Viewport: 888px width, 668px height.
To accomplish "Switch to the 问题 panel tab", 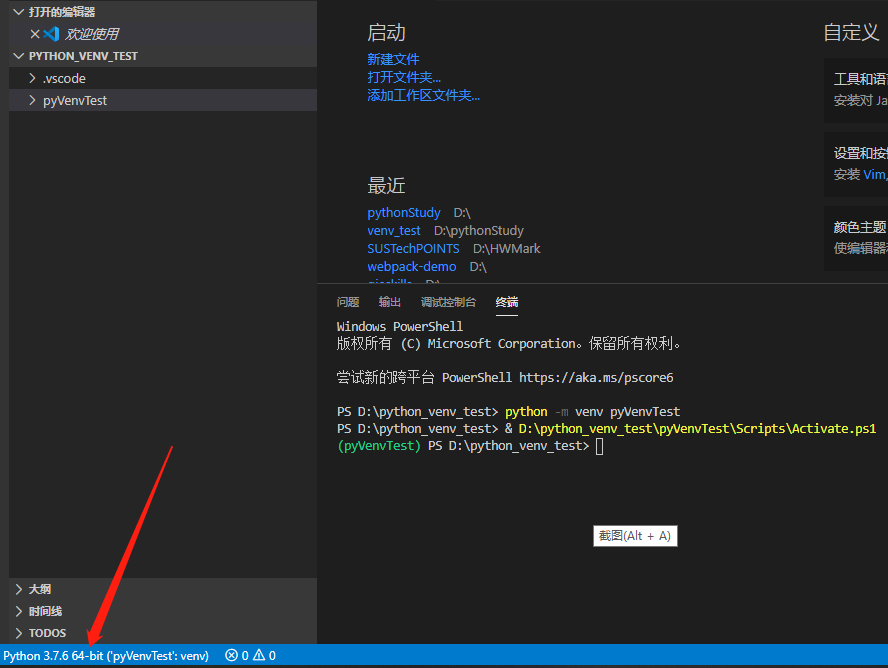I will pyautogui.click(x=348, y=302).
